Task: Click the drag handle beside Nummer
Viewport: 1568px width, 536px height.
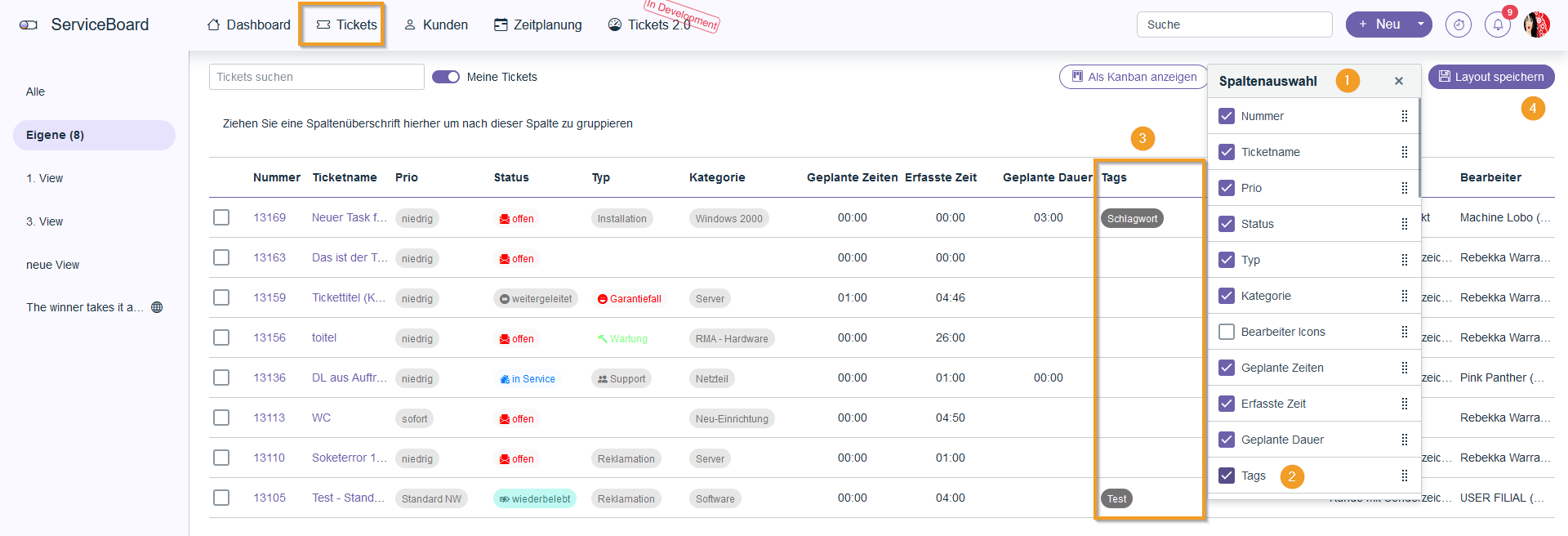Action: pyautogui.click(x=1404, y=116)
